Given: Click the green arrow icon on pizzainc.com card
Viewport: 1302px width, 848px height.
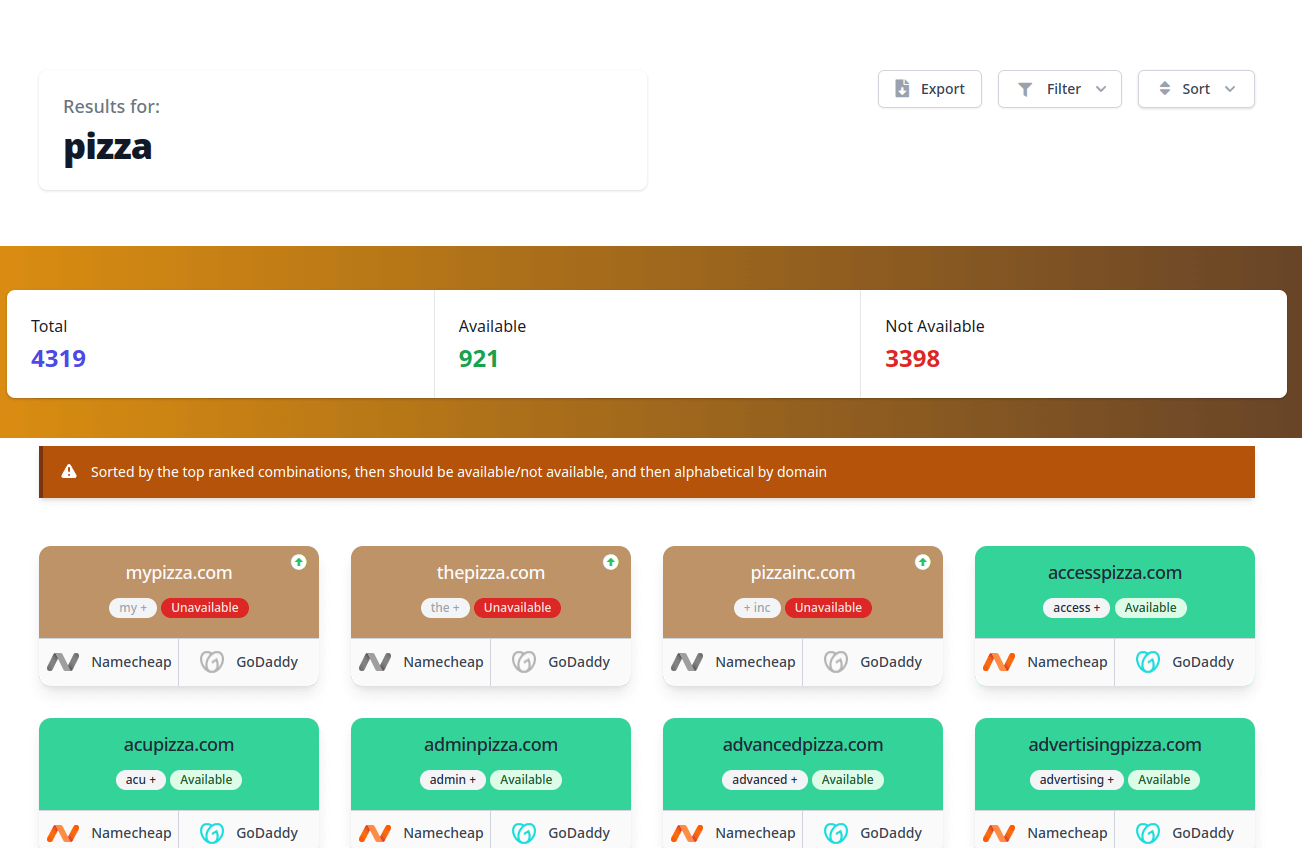Looking at the screenshot, I should pos(922,562).
